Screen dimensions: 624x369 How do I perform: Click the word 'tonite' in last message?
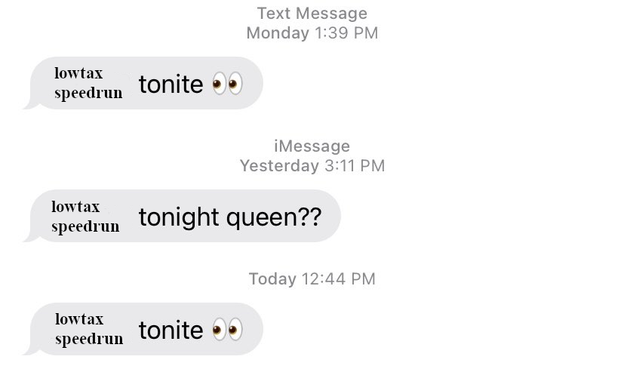(171, 330)
